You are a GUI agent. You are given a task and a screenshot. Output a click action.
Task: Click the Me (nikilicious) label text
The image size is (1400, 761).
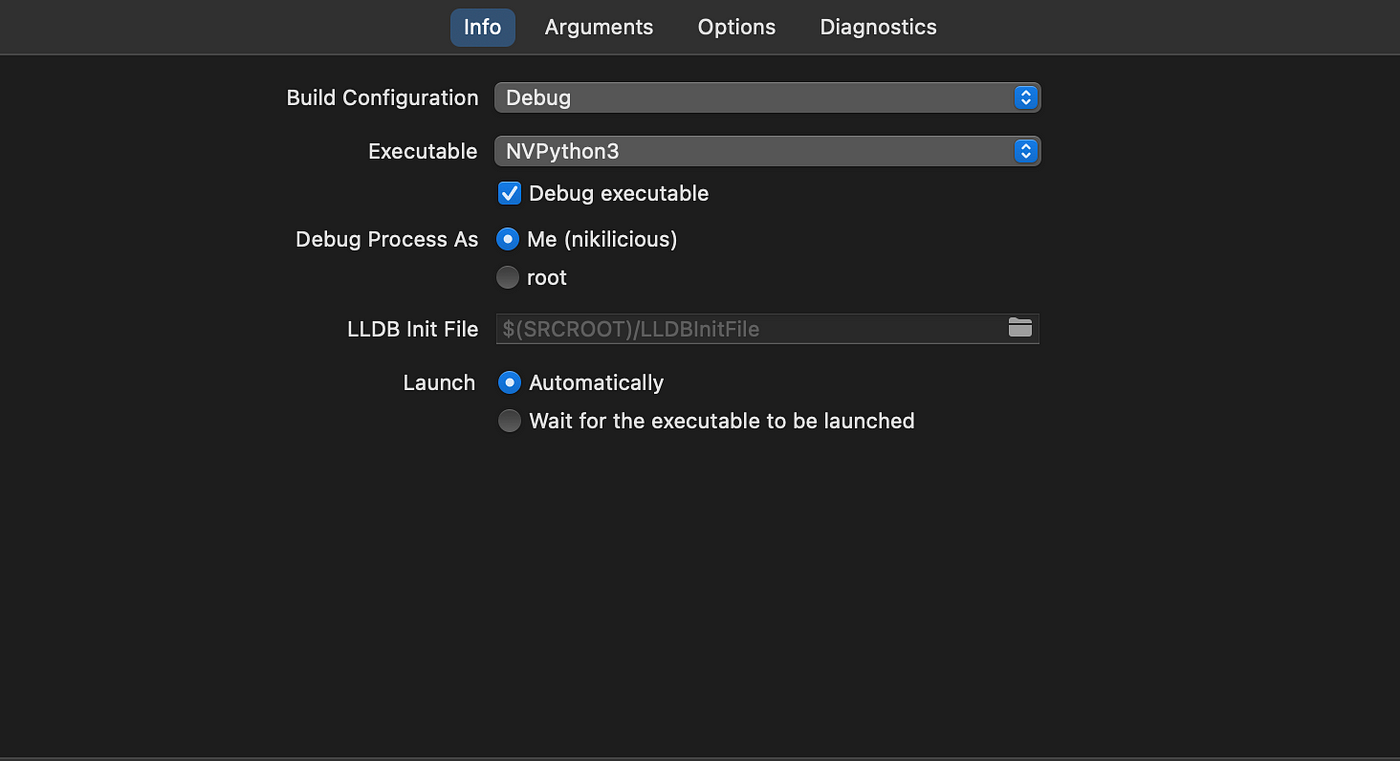602,239
